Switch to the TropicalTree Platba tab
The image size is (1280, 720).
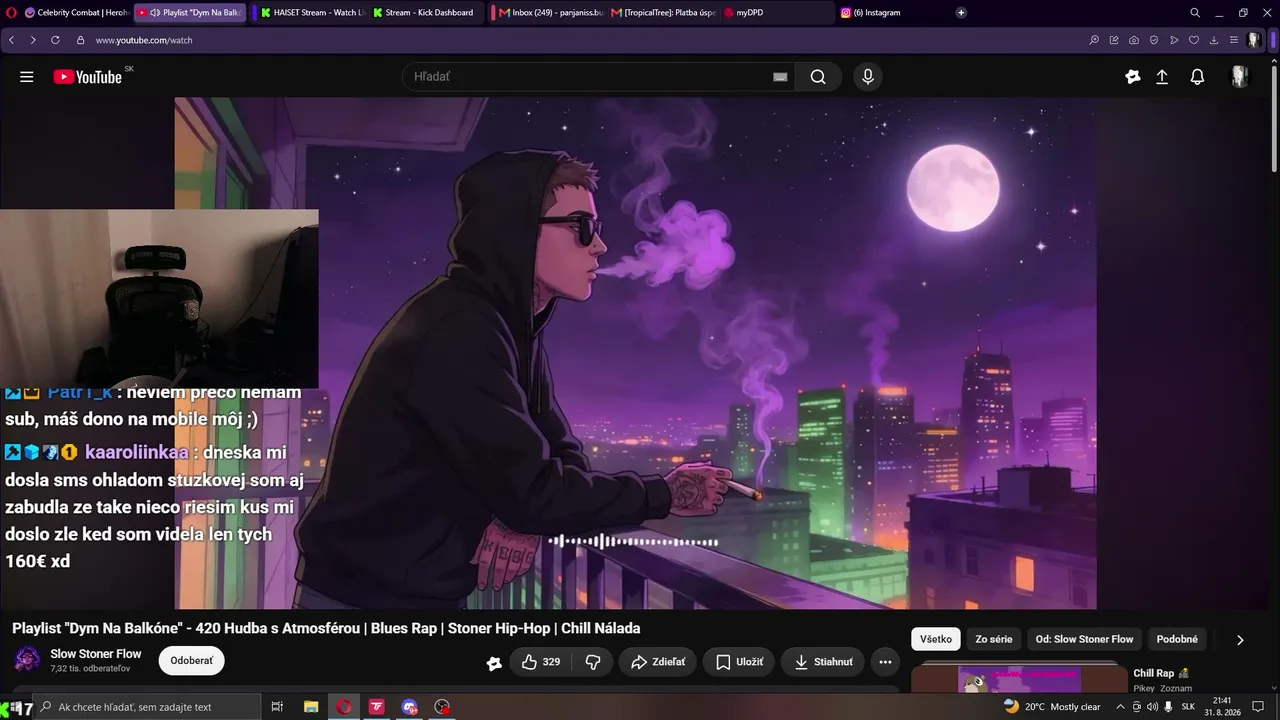coord(663,13)
